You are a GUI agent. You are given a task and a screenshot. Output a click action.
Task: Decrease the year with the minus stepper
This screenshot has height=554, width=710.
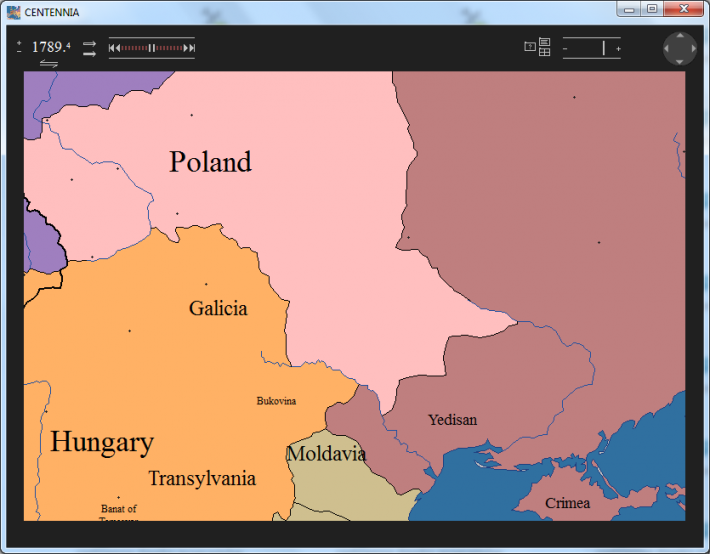pos(19,51)
